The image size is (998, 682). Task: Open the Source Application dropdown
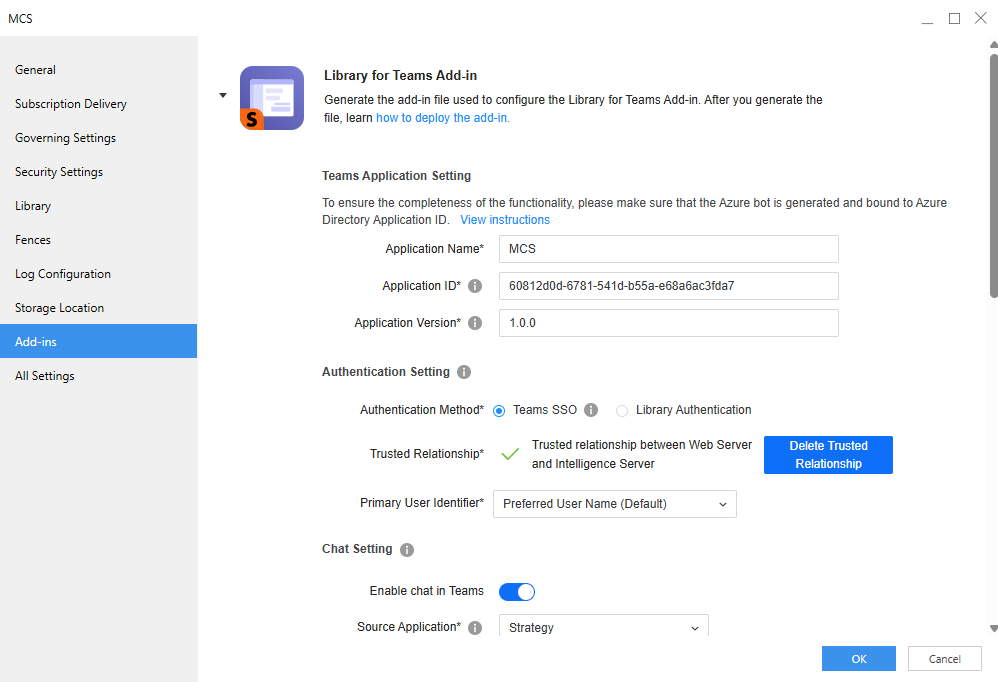[602, 628]
